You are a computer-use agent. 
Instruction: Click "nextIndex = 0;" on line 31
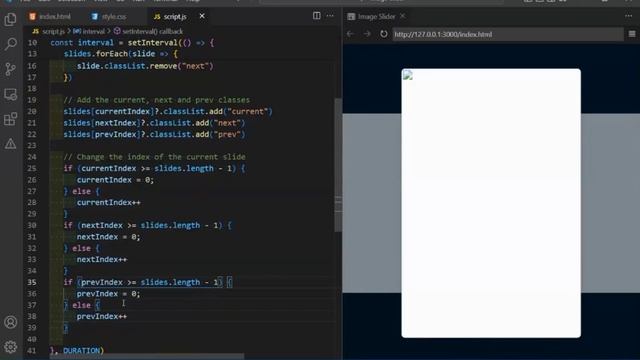[x=108, y=237]
